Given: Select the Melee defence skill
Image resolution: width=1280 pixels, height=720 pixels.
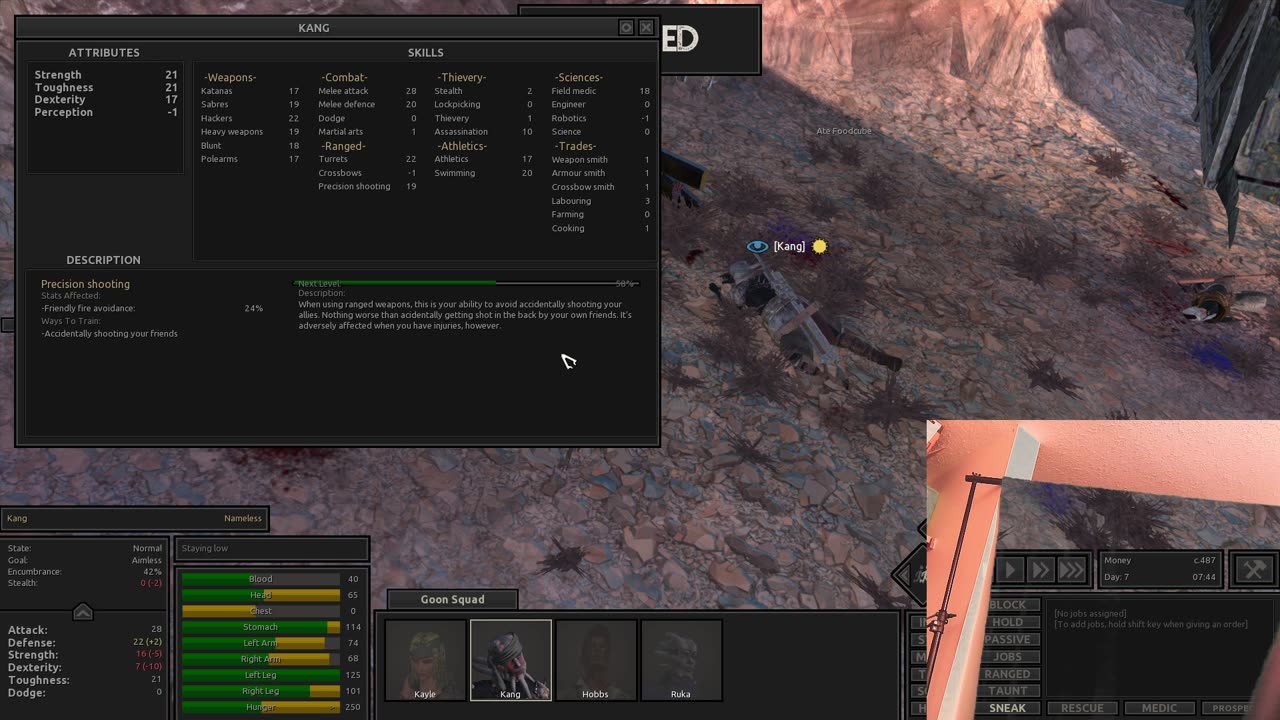Looking at the screenshot, I should point(367,104).
